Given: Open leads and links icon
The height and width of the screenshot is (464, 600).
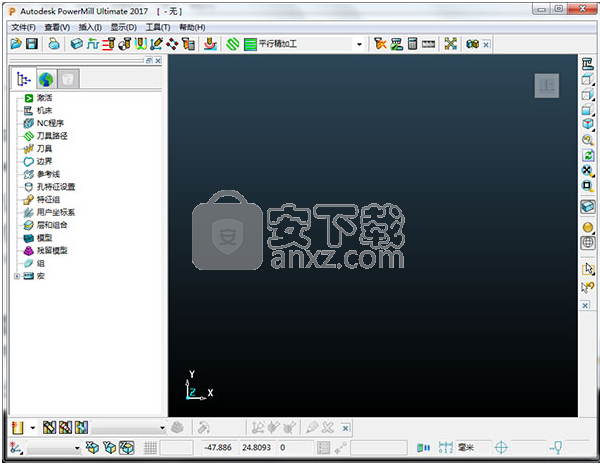Looking at the screenshot, I should pos(140,44).
